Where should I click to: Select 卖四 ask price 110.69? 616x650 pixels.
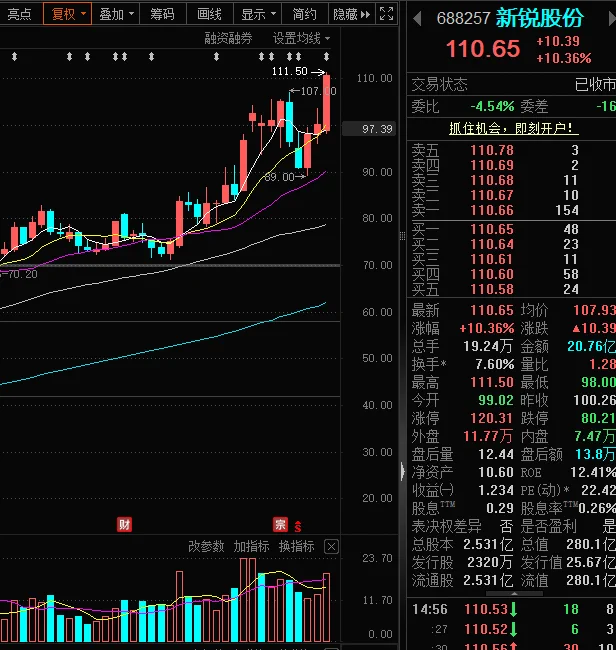[492, 165]
